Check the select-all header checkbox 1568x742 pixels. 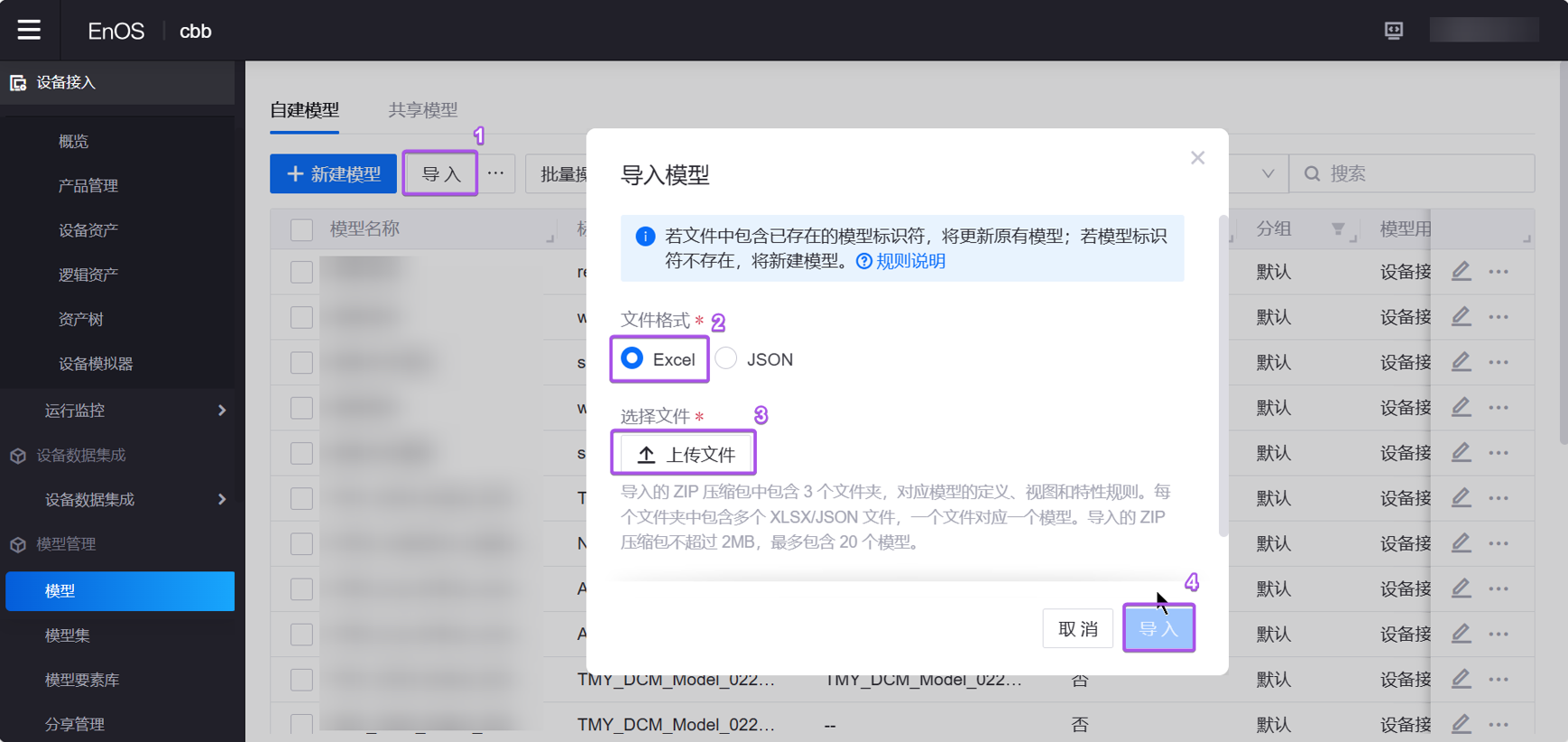pos(301,229)
